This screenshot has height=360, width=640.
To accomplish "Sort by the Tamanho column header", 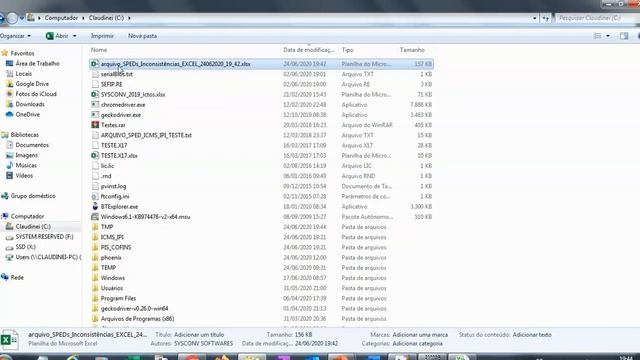I will pos(412,50).
